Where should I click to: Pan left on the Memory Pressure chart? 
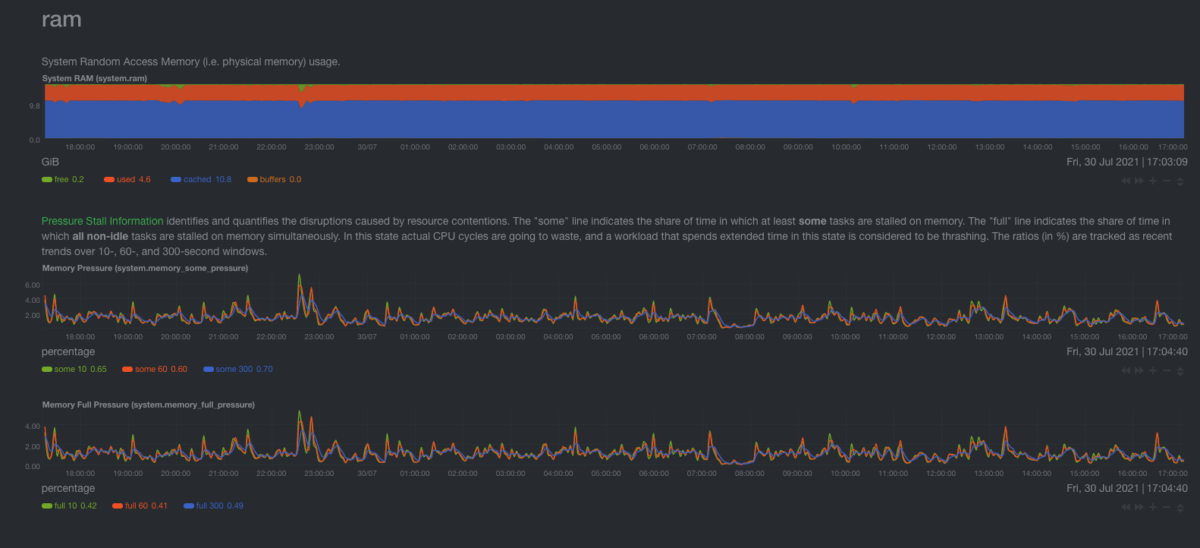pos(1127,370)
